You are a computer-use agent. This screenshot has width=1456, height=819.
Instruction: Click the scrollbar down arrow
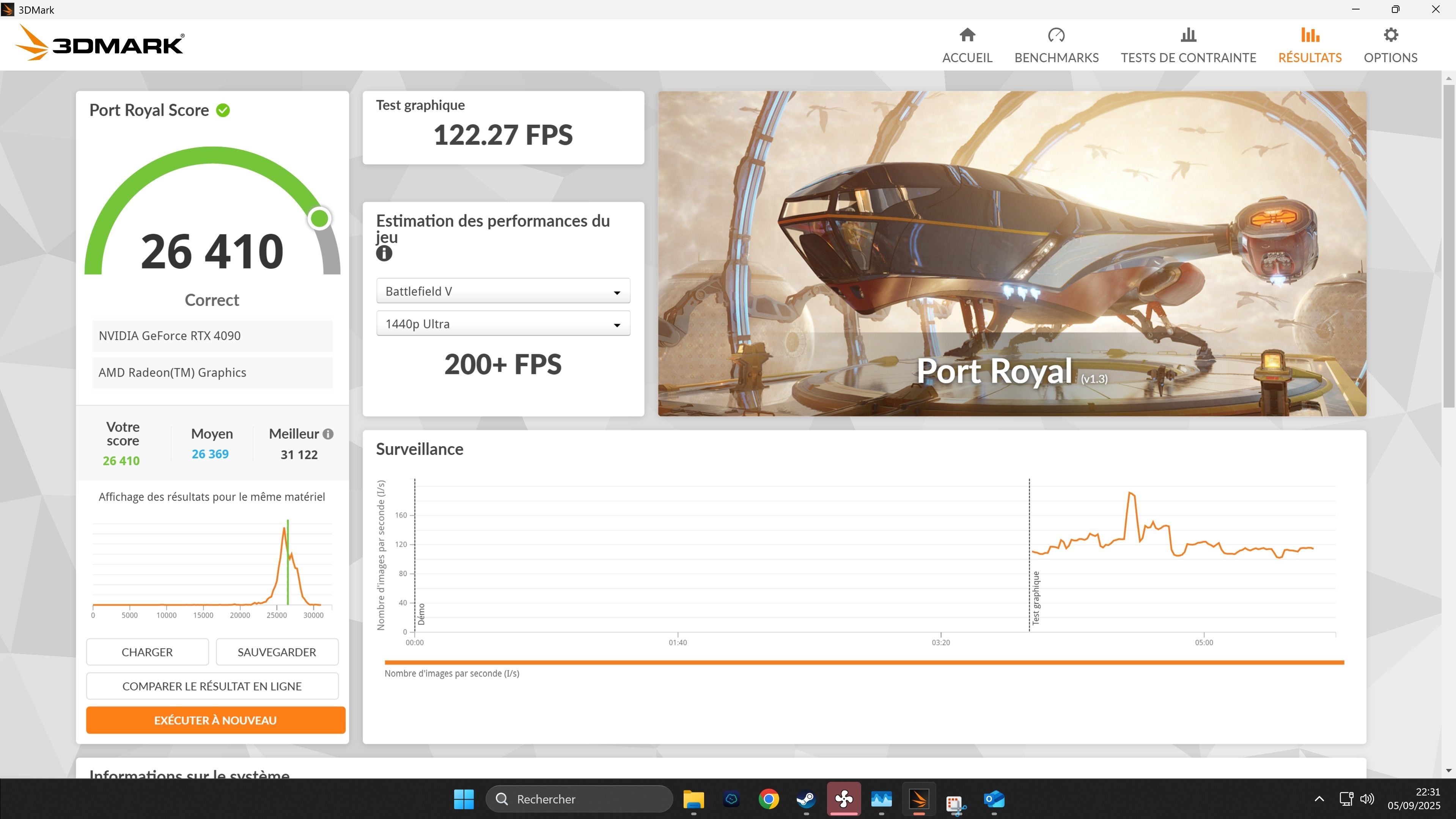point(1448,770)
